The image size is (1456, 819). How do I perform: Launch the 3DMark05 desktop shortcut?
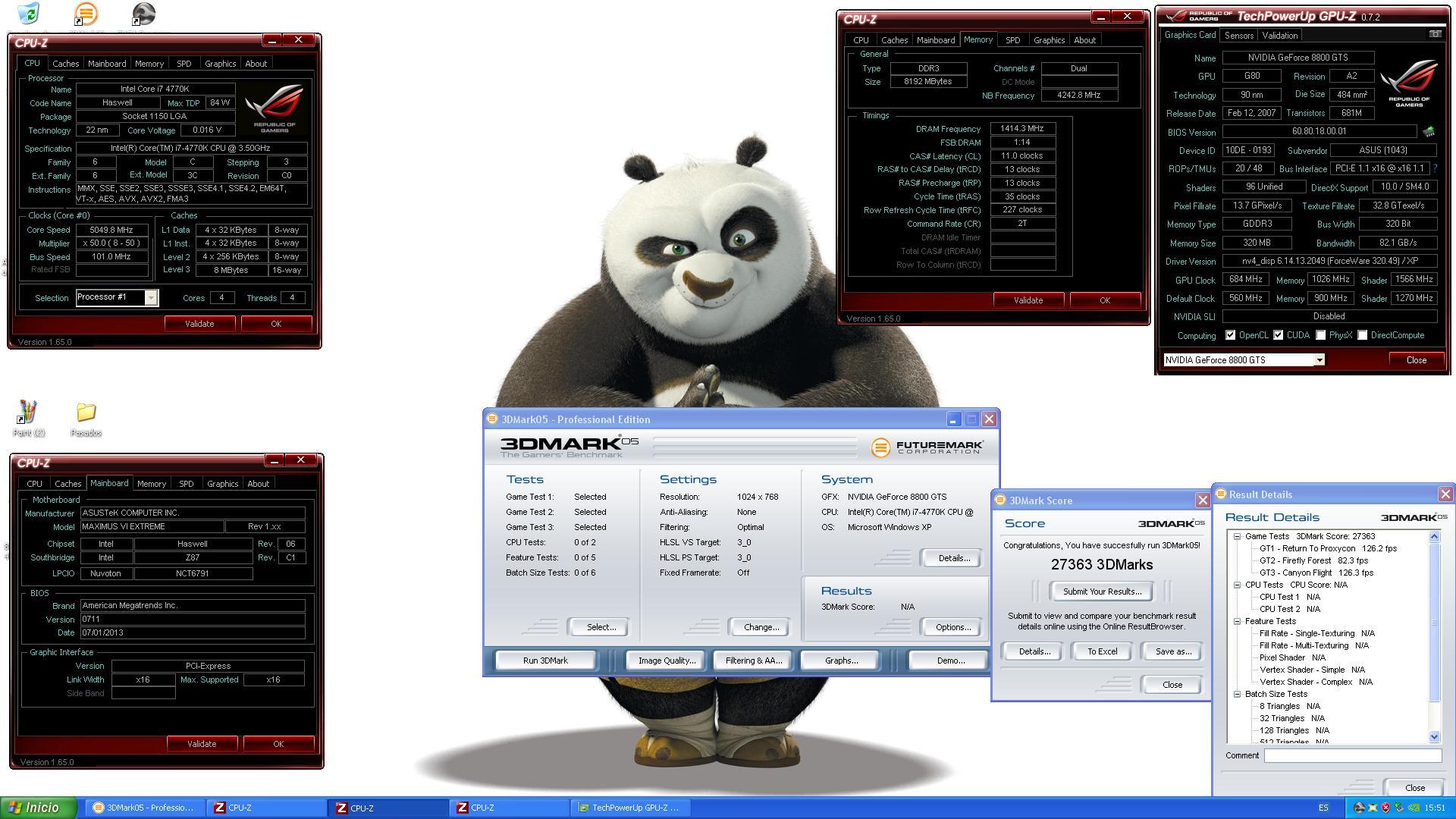(86, 14)
